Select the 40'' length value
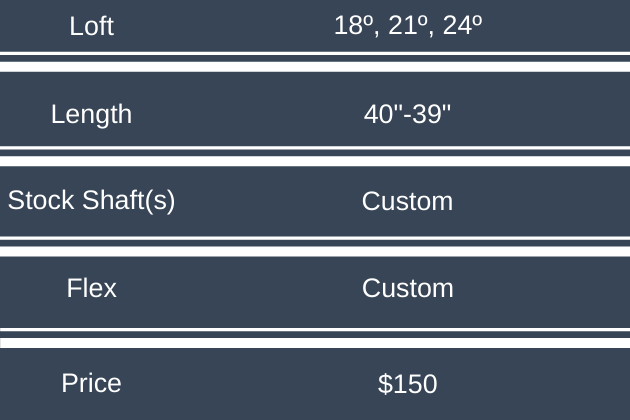This screenshot has height=420, width=630. 381,114
